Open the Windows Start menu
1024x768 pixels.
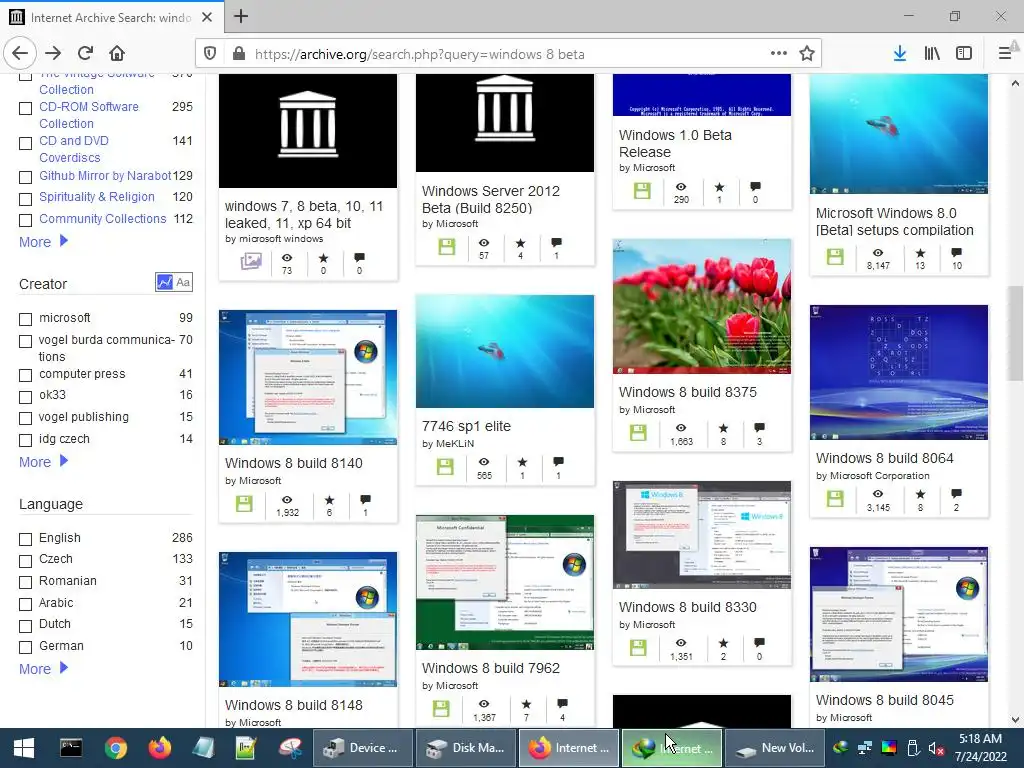pos(24,748)
